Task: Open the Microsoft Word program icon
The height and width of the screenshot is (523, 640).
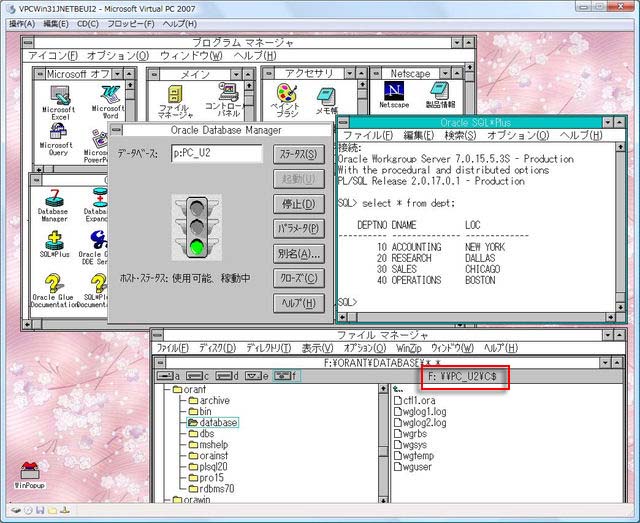Action: click(109, 102)
